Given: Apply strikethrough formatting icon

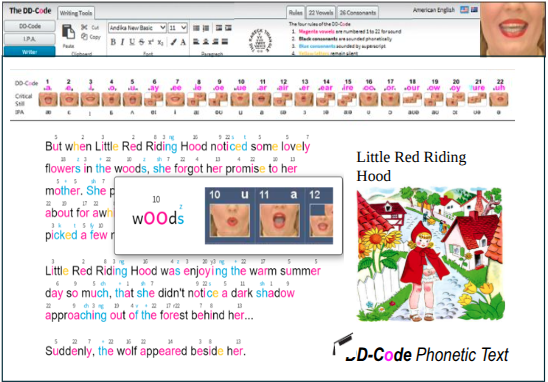Looking at the screenshot, I should point(141,42).
